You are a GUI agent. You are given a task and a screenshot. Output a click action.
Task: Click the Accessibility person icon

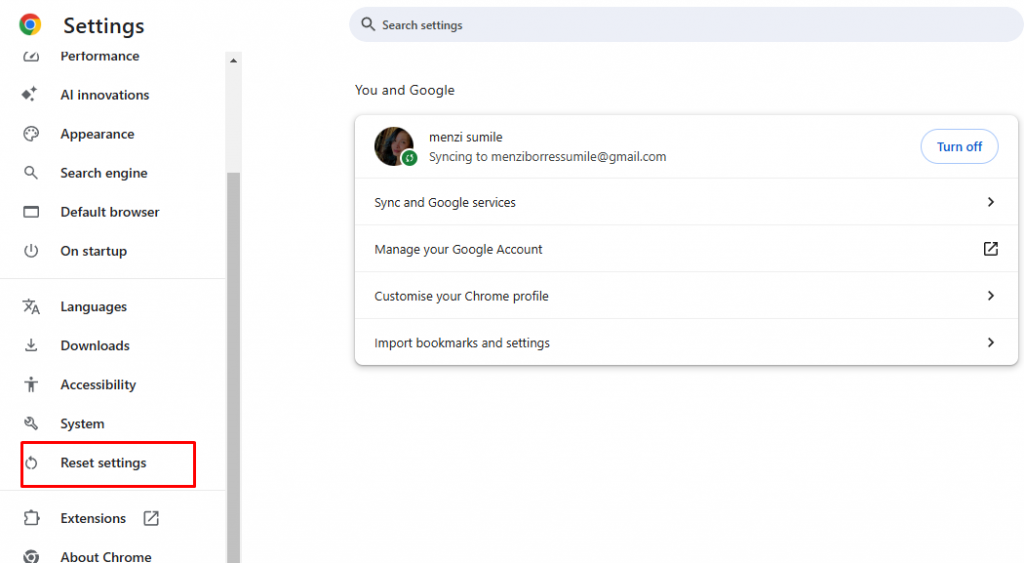[31, 384]
